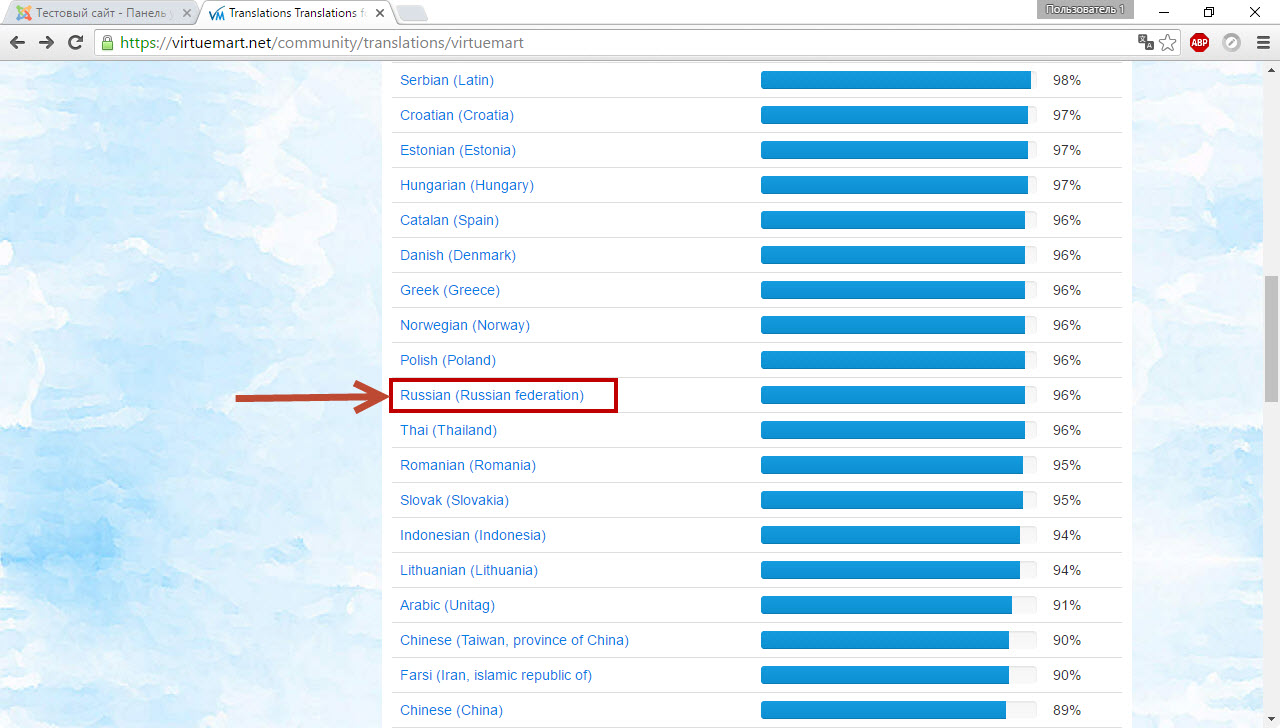Screen dimensions: 1280x728
Task: Click the browser forward arrow
Action: coord(46,43)
